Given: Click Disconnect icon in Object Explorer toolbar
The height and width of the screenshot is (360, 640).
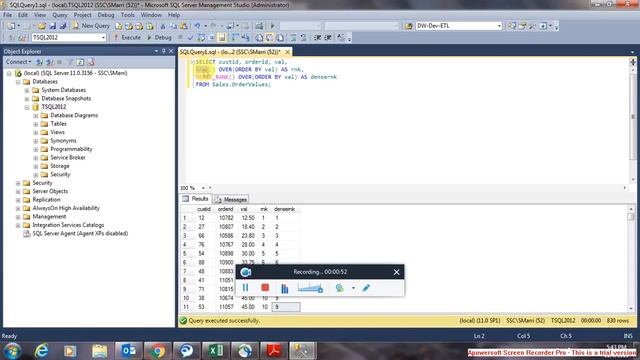Looking at the screenshot, I should [x=49, y=62].
